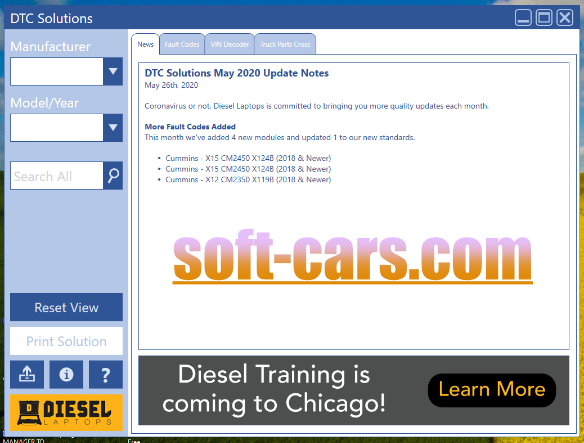This screenshot has width=584, height=443.
Task: Maximize the DTC Solutions window
Action: 544,18
